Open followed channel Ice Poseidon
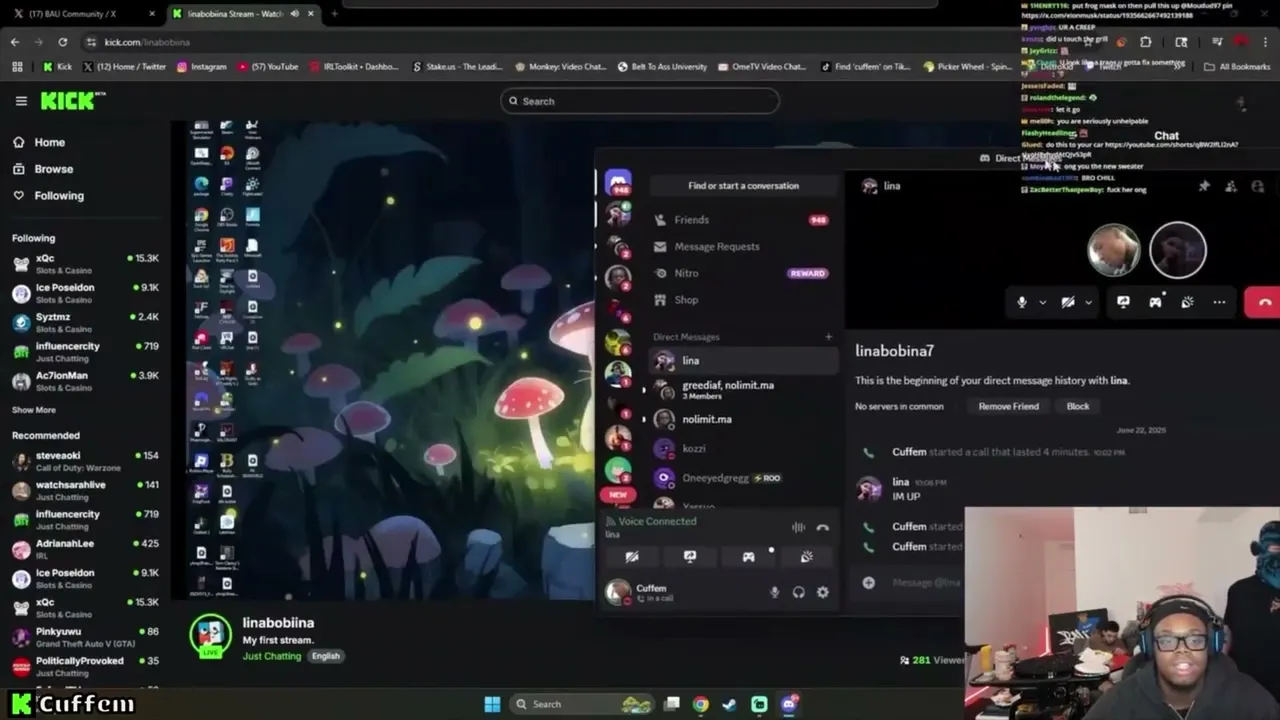This screenshot has width=1280, height=720. (84, 293)
